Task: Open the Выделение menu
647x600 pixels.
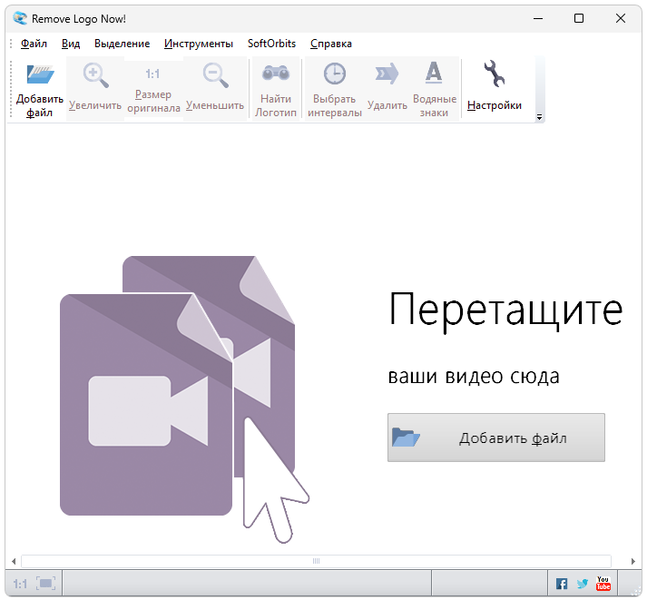Action: 122,43
